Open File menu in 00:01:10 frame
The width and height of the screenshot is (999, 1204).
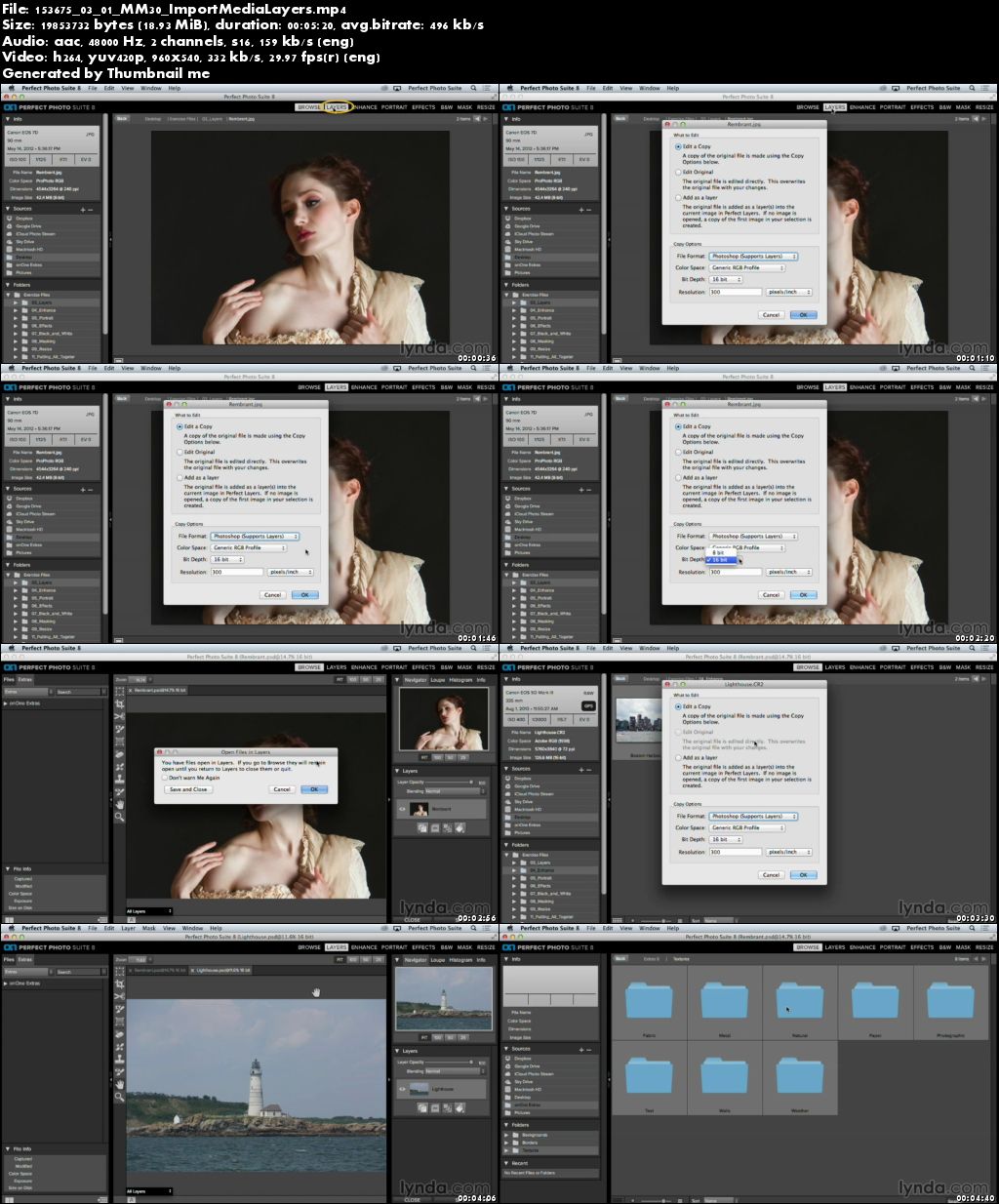coord(590,88)
